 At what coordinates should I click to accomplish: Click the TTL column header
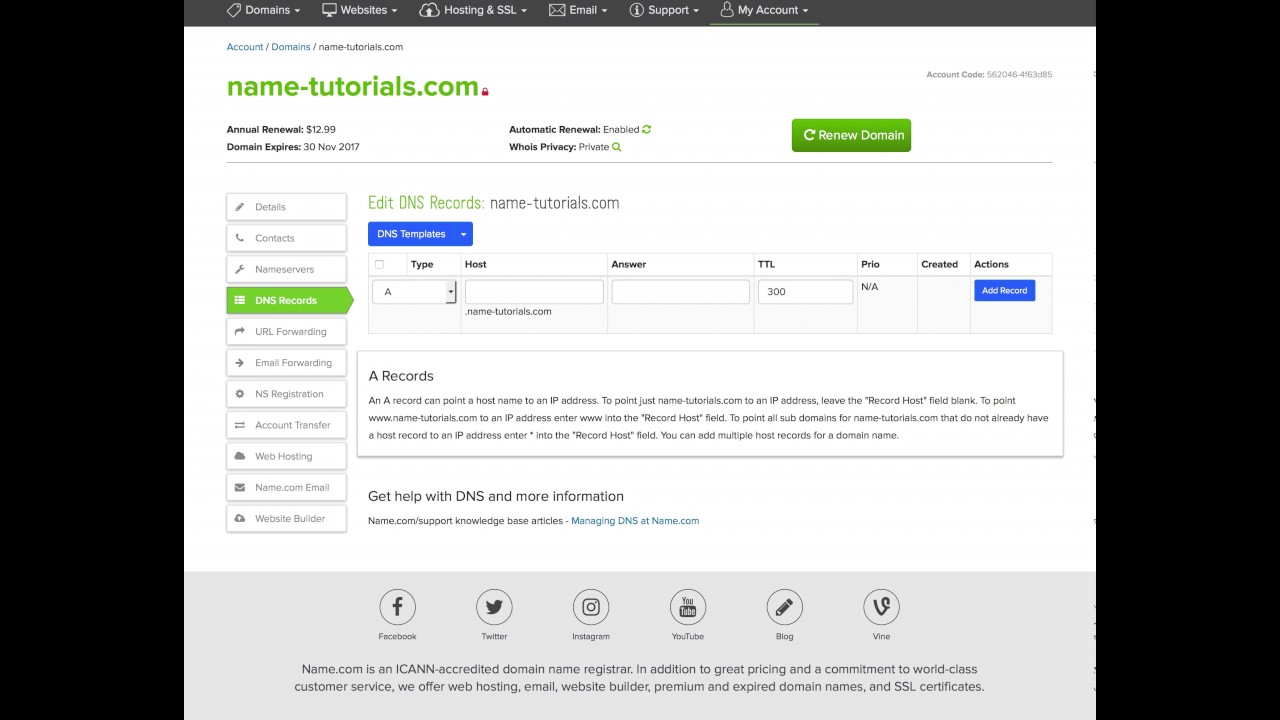(766, 264)
